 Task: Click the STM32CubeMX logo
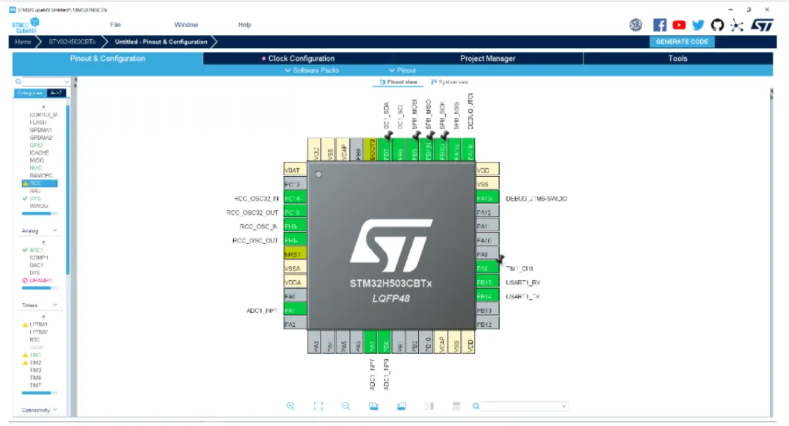(25, 25)
